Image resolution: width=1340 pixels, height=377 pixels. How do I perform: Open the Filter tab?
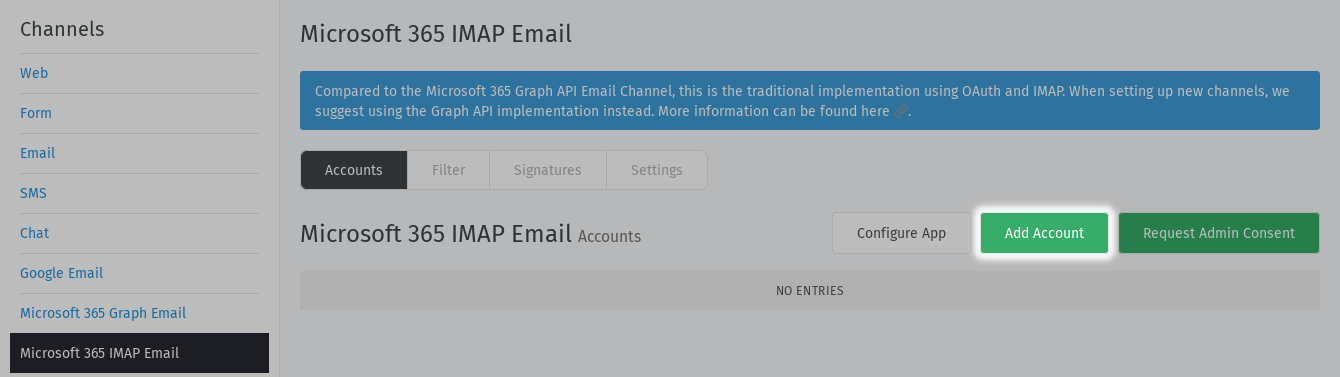[448, 170]
